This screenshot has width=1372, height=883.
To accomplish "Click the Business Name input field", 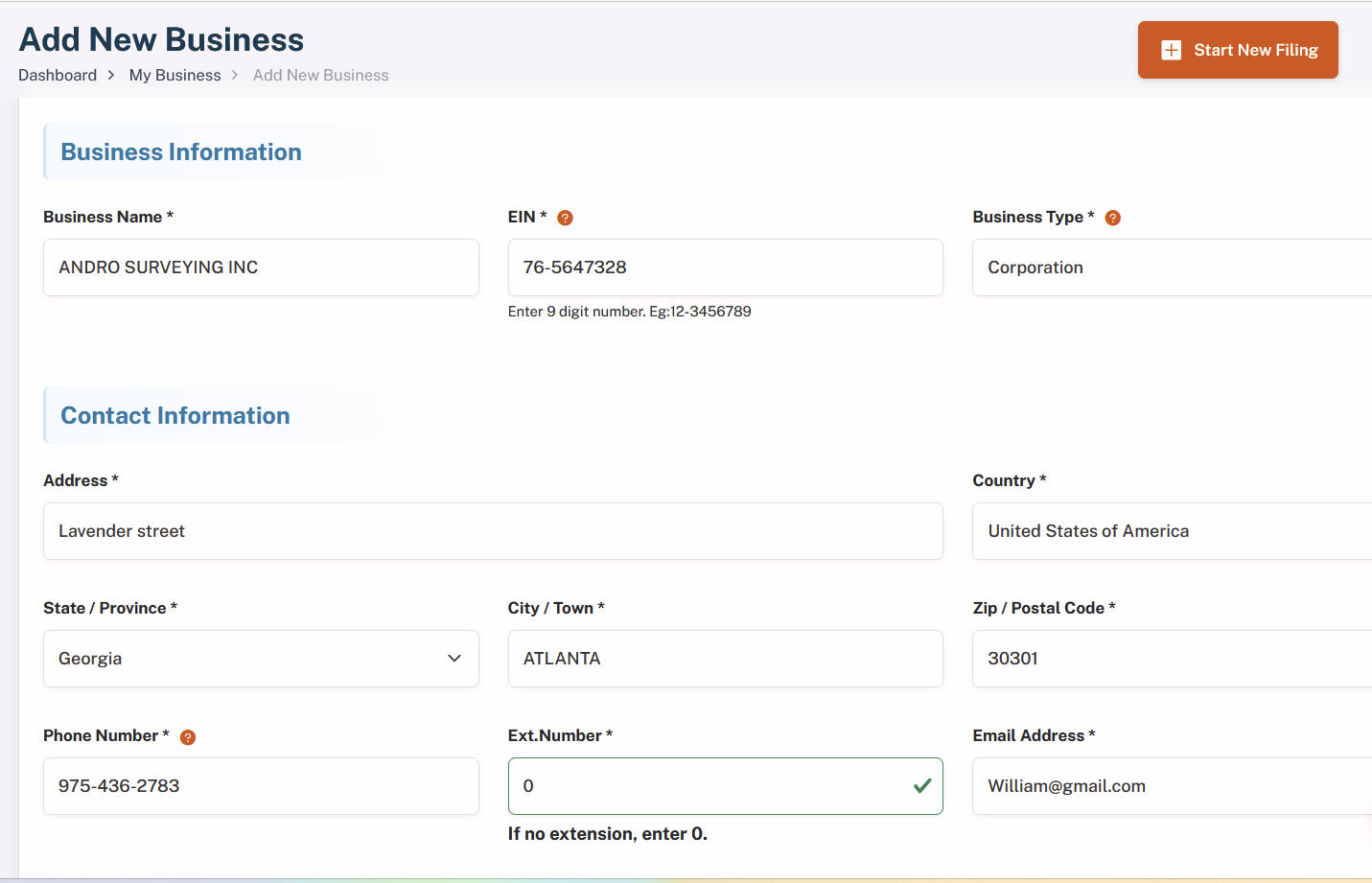I will [x=261, y=267].
